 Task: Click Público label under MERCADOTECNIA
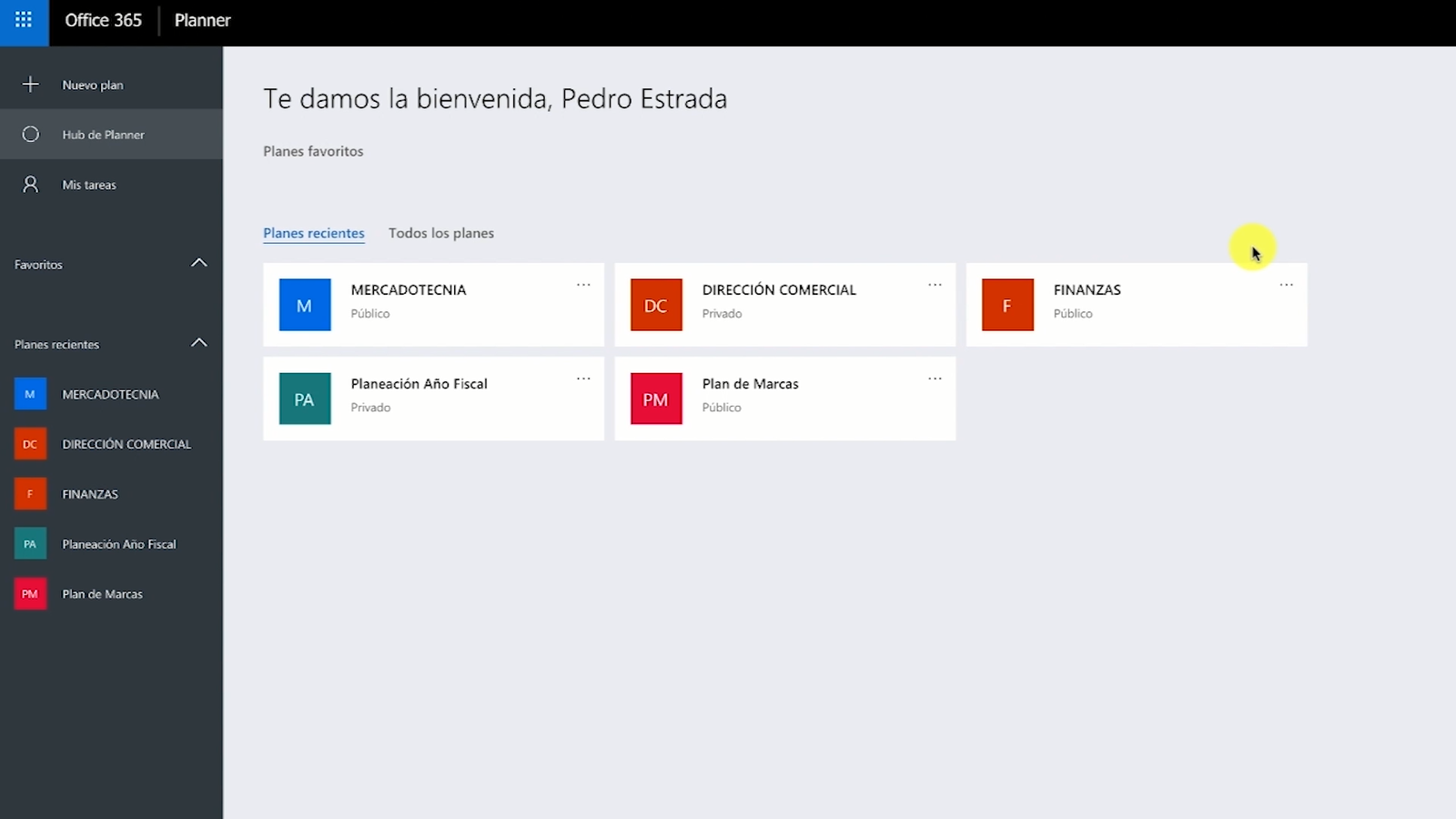tap(370, 313)
